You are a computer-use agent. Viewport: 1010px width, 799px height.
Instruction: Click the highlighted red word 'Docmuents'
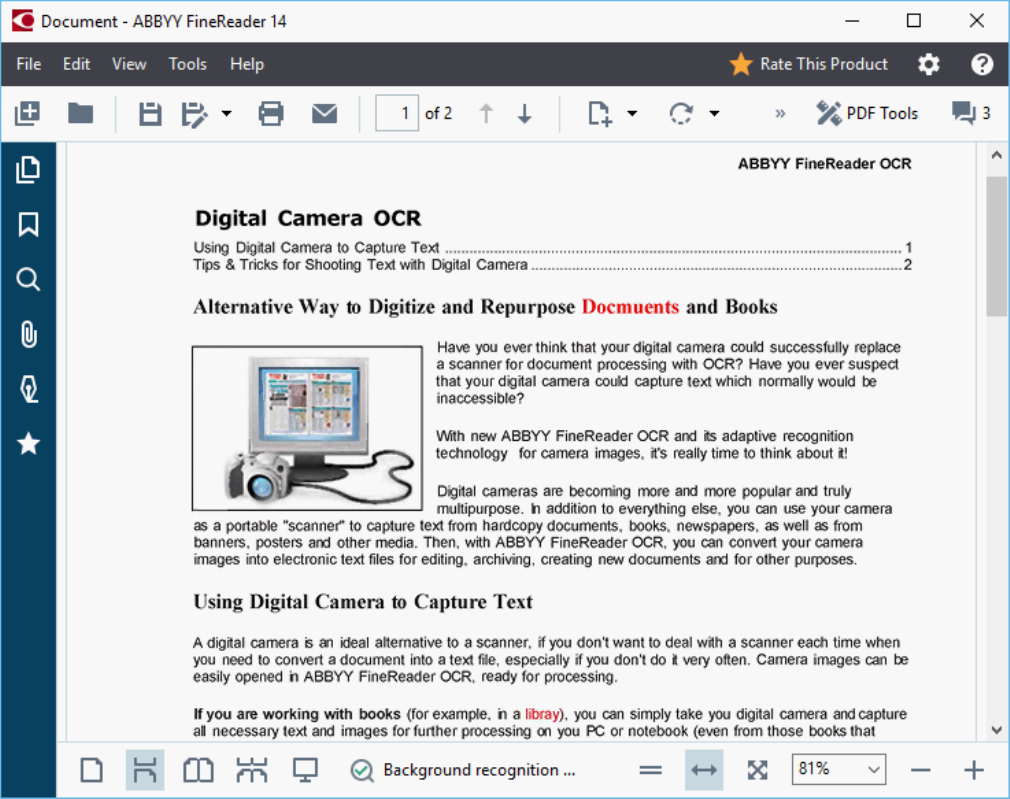pos(630,307)
